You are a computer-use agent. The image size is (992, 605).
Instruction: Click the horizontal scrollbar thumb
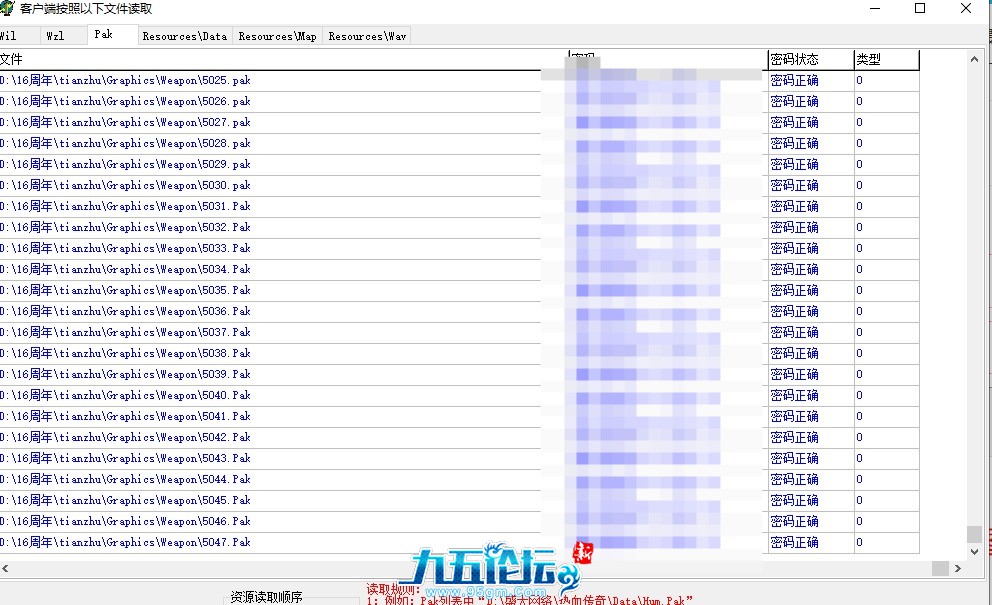click(940, 568)
